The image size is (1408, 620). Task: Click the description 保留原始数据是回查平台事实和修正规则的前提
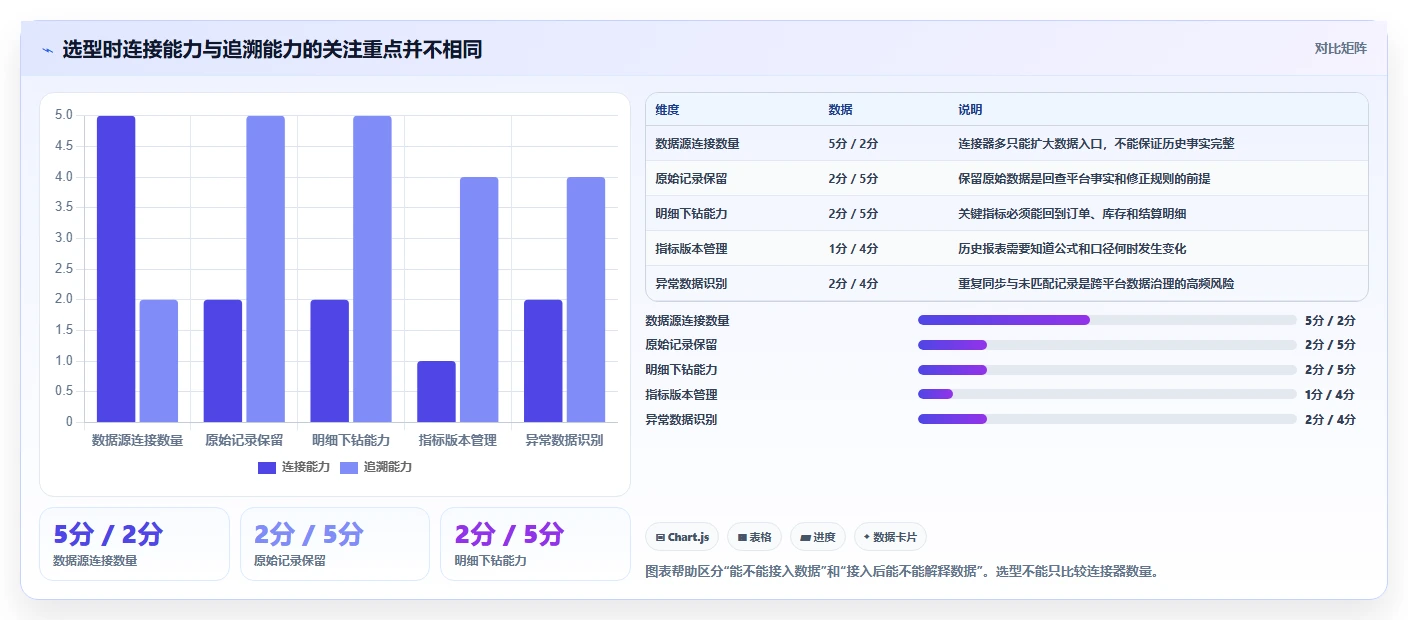(x=1085, y=179)
